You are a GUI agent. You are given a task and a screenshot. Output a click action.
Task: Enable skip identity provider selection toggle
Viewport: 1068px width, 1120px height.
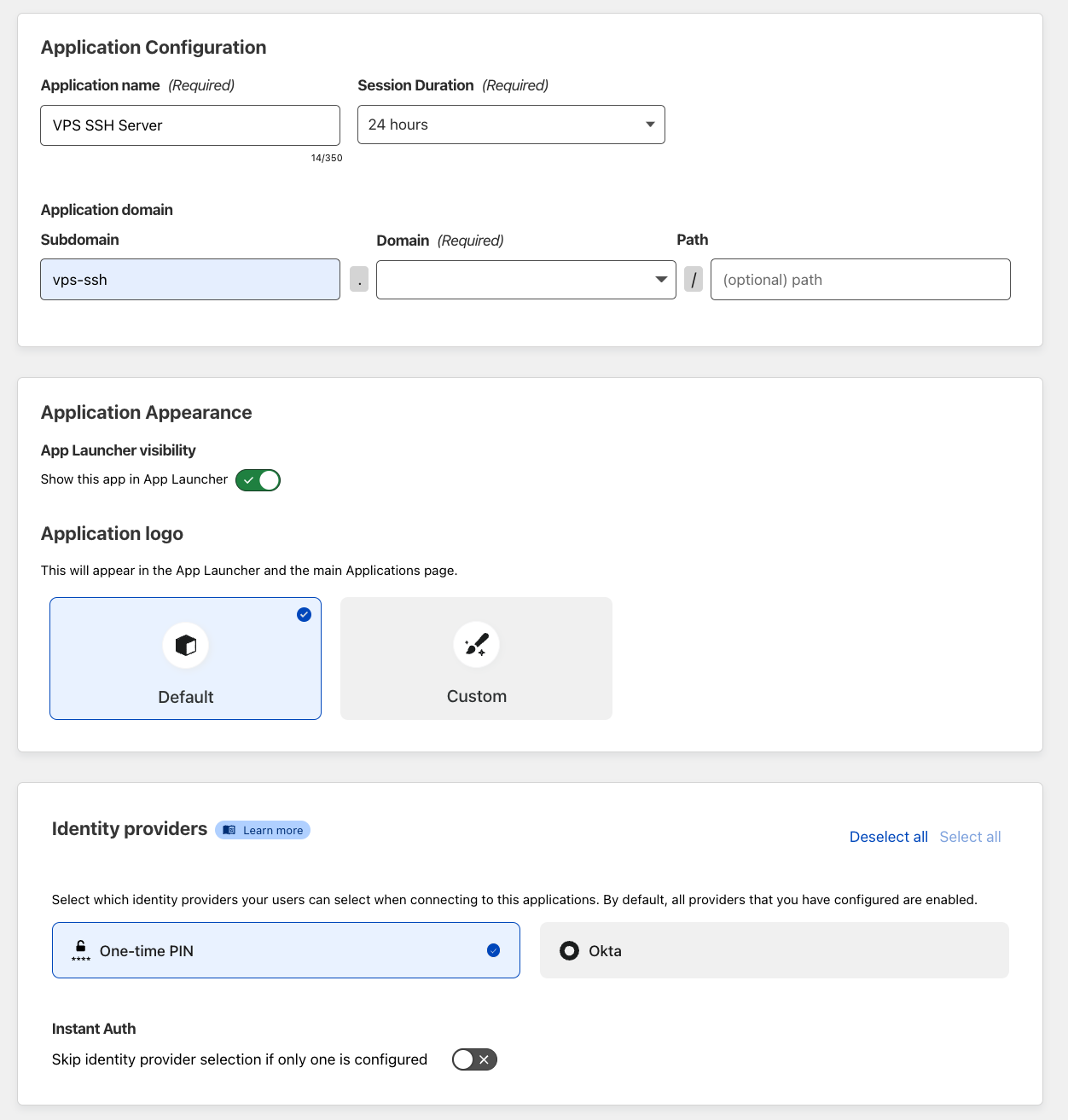[x=474, y=1059]
